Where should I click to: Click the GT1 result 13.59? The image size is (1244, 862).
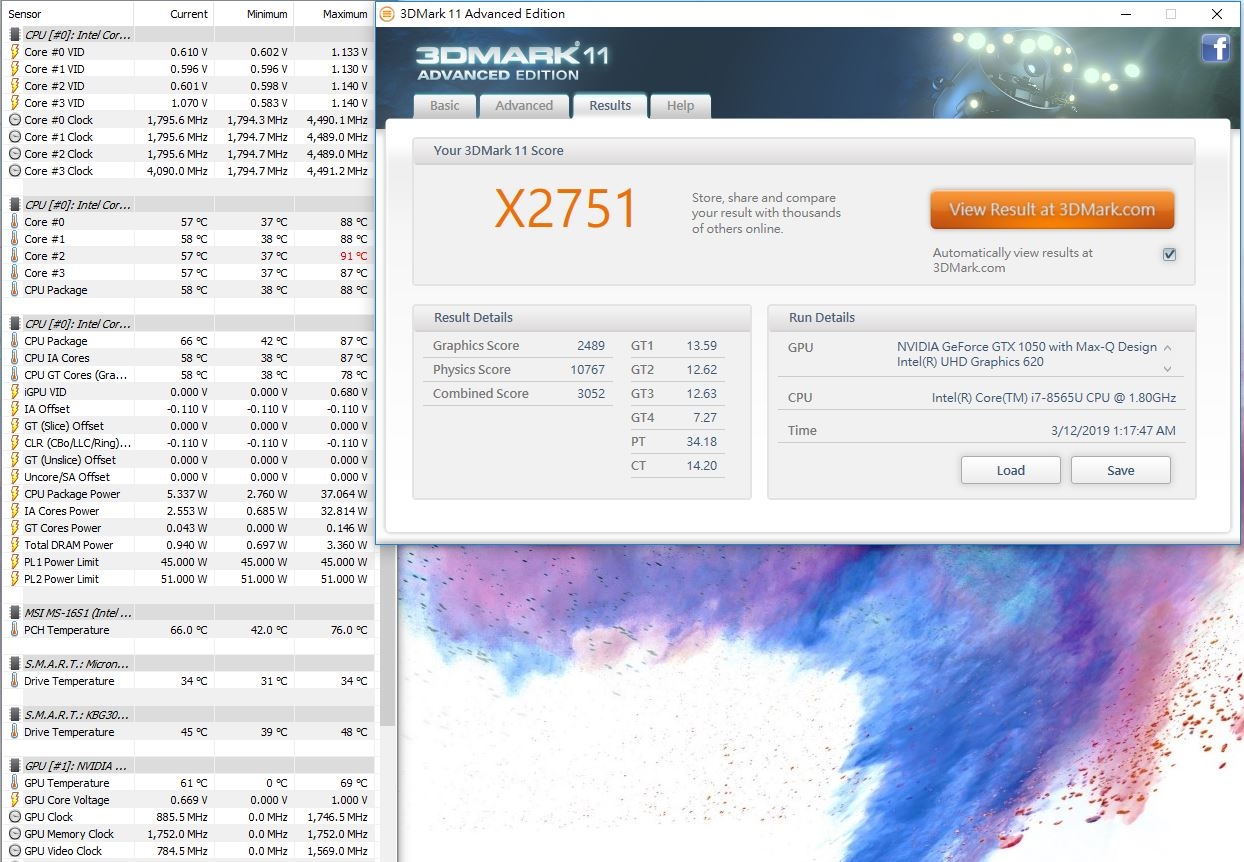click(701, 346)
